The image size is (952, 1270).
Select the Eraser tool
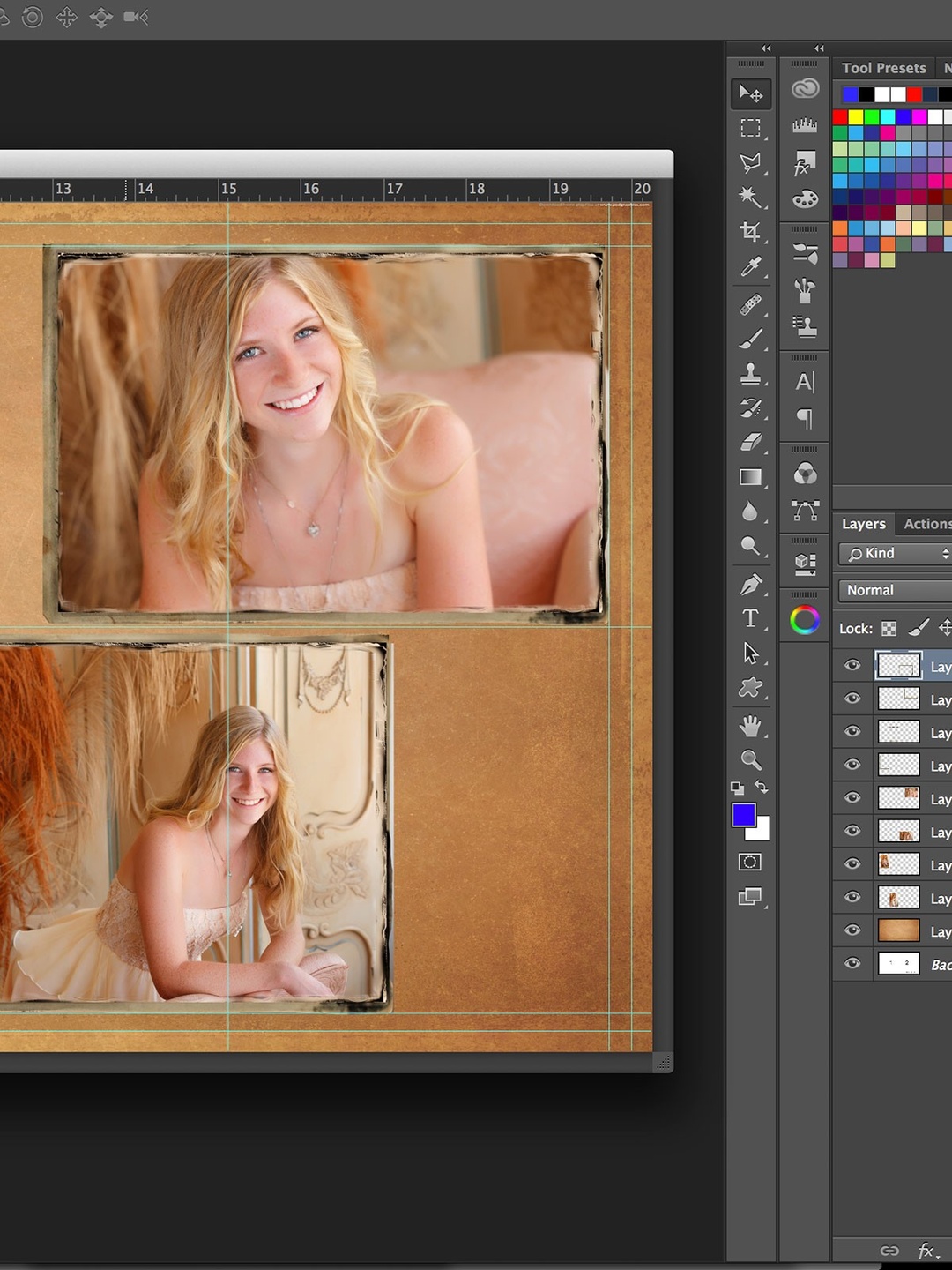tap(751, 443)
